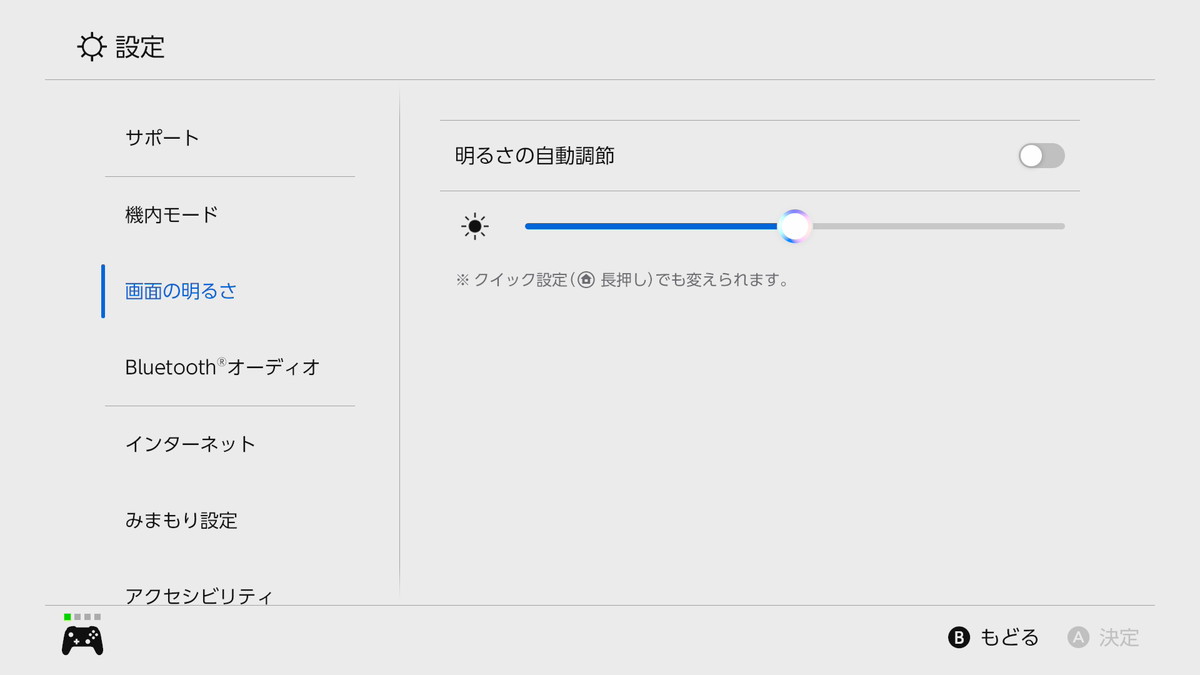Image resolution: width=1200 pixels, height=675 pixels.
Task: Select アクセシビリティ in the sidebar
Action: [x=199, y=595]
